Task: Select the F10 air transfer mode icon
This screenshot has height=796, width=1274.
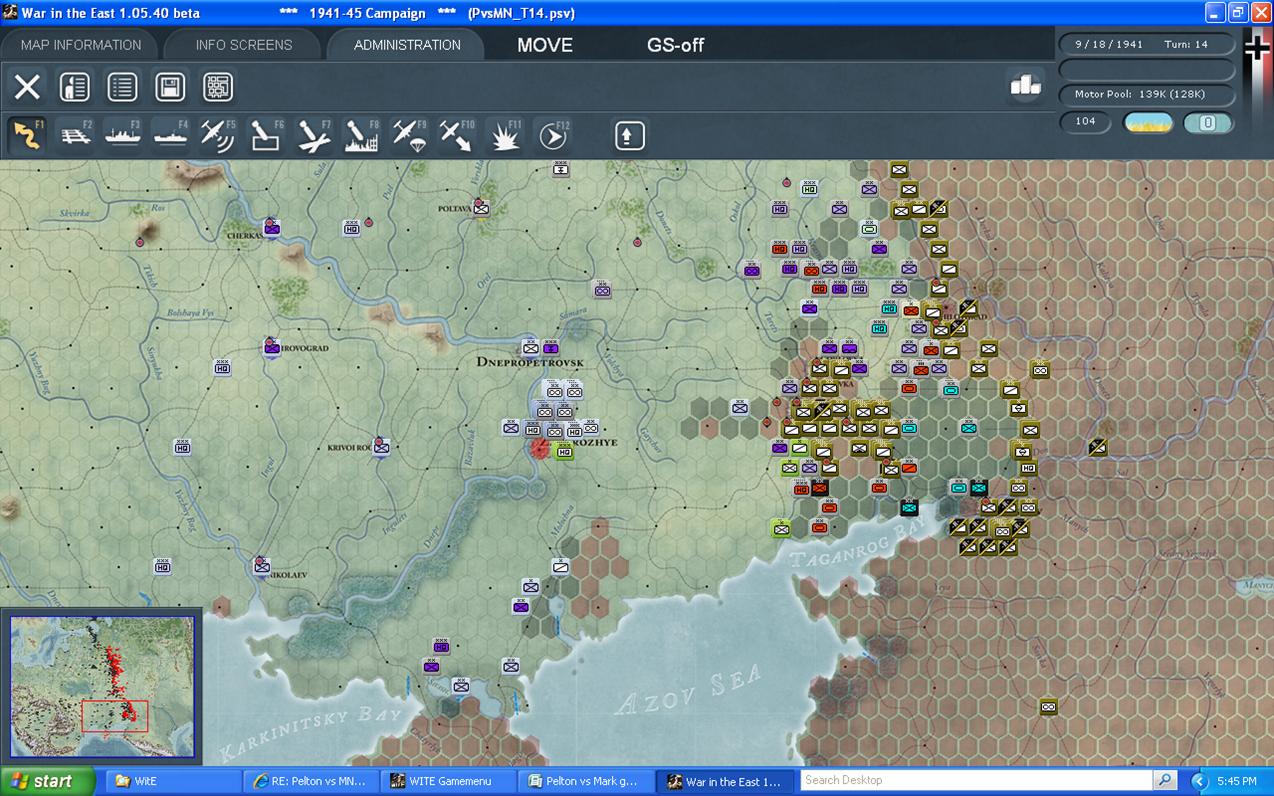Action: (x=457, y=135)
